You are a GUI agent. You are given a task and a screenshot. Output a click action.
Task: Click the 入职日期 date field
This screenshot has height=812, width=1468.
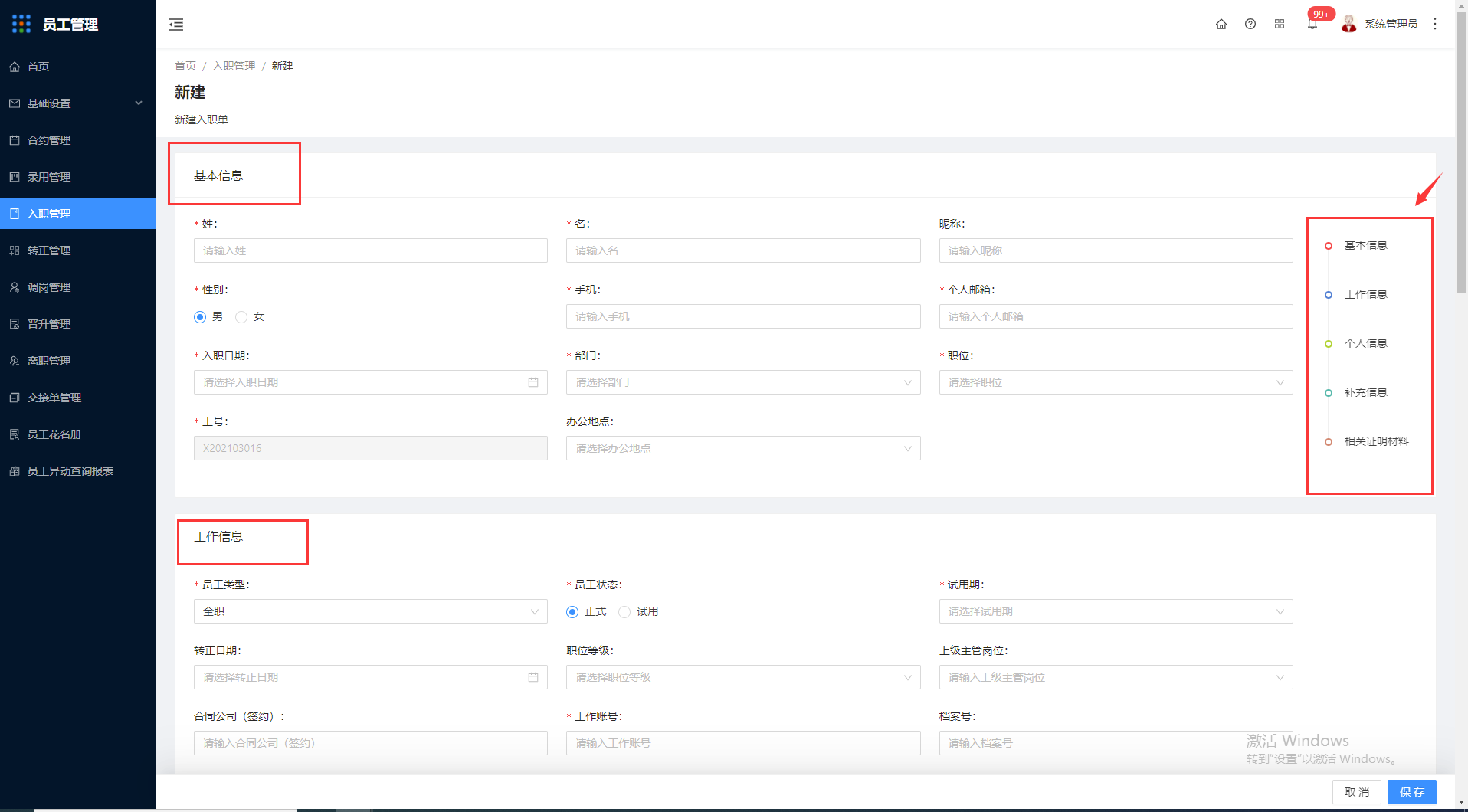pos(371,382)
